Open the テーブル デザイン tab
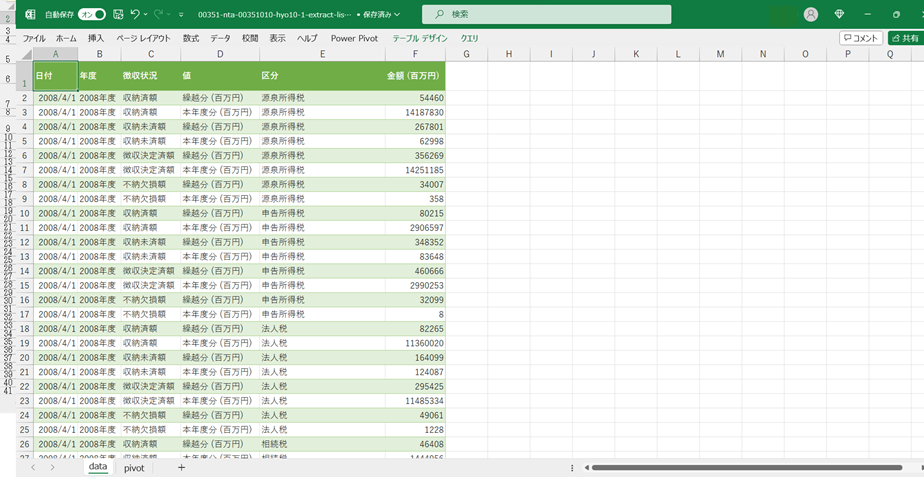The width and height of the screenshot is (924, 477). tap(420, 38)
